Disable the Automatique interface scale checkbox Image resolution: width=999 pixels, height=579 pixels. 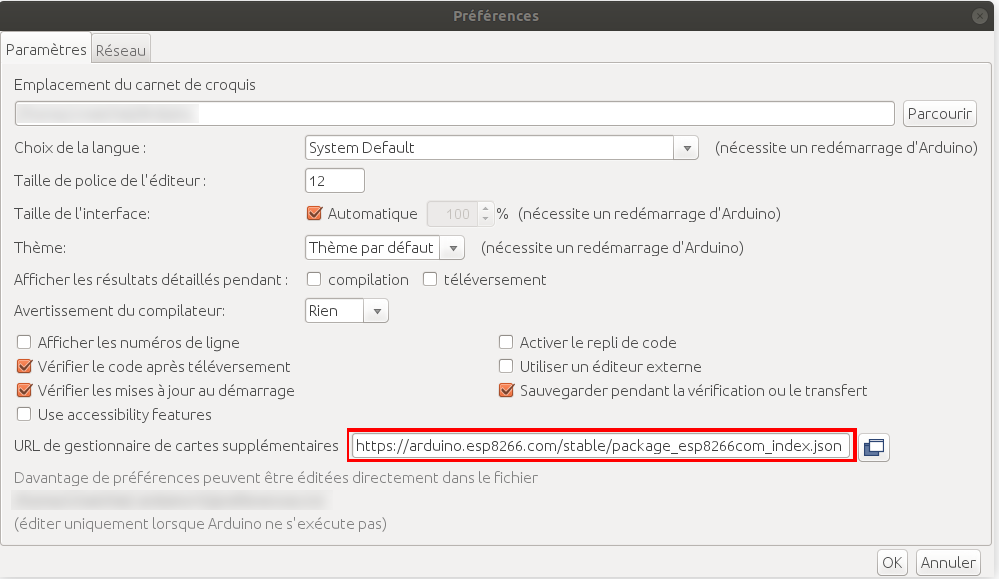[314, 214]
